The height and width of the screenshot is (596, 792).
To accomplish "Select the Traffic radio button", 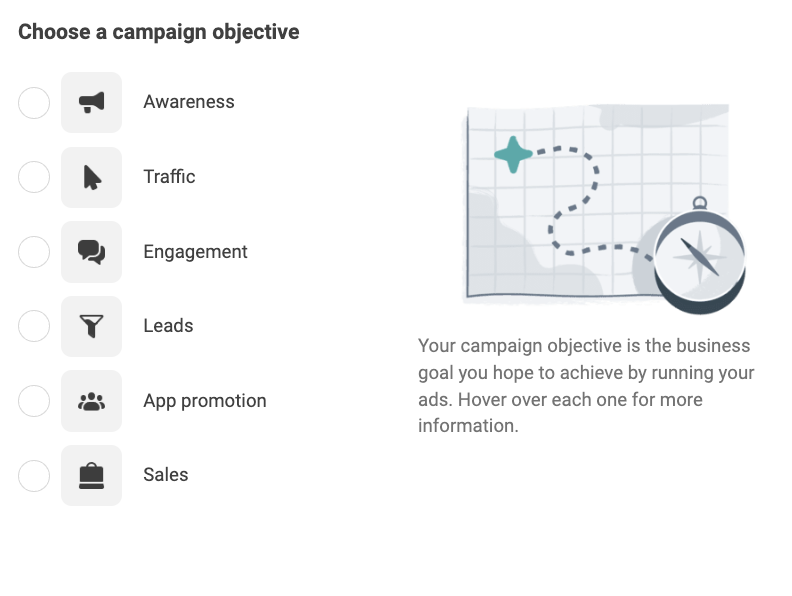I will [34, 177].
